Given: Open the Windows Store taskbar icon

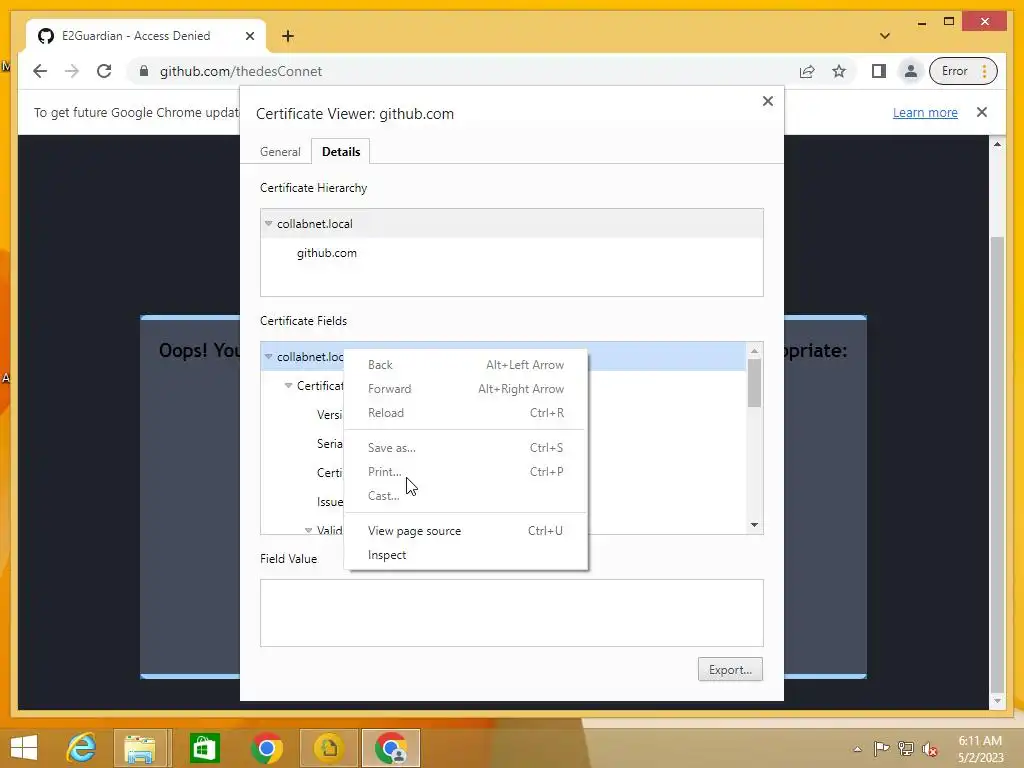Looking at the screenshot, I should click(204, 748).
